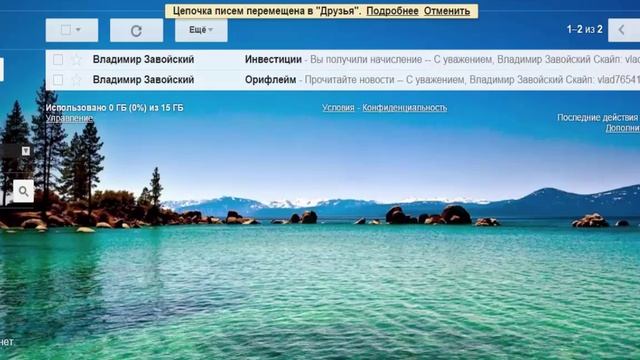Screen dimensions: 640x360
Task: Tick checkbox for Орифлейм message
Action: coord(58,80)
